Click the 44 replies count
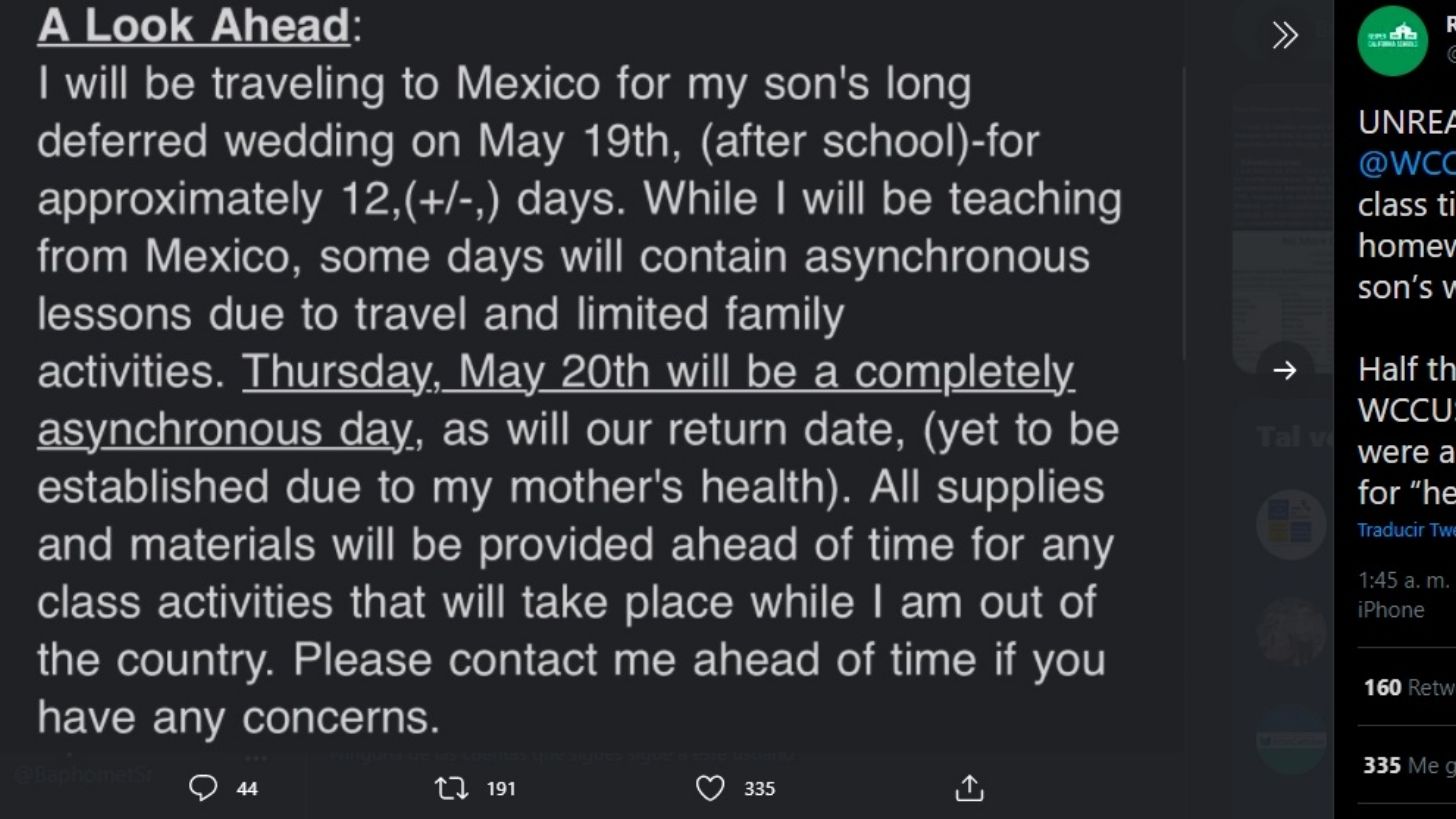 tap(247, 788)
